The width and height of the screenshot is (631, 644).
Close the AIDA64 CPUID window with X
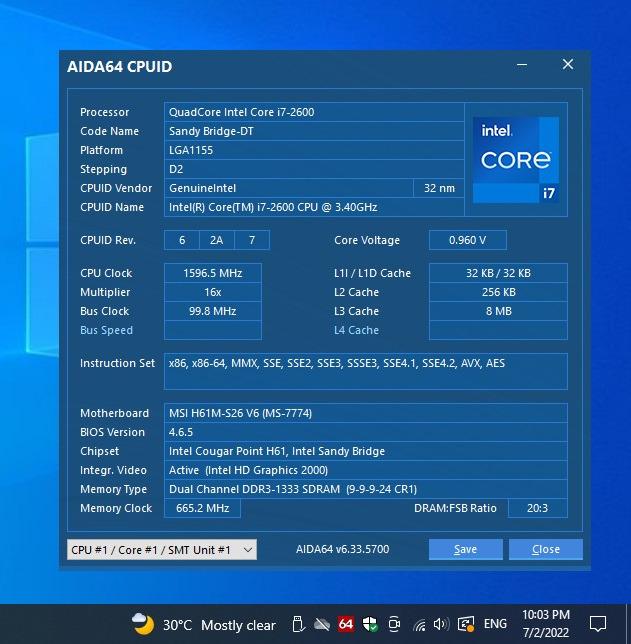click(x=568, y=64)
